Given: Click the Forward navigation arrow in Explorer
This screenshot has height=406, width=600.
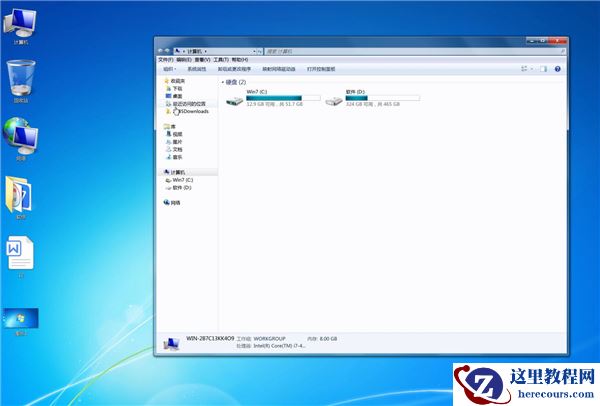Looking at the screenshot, I should point(167,51).
